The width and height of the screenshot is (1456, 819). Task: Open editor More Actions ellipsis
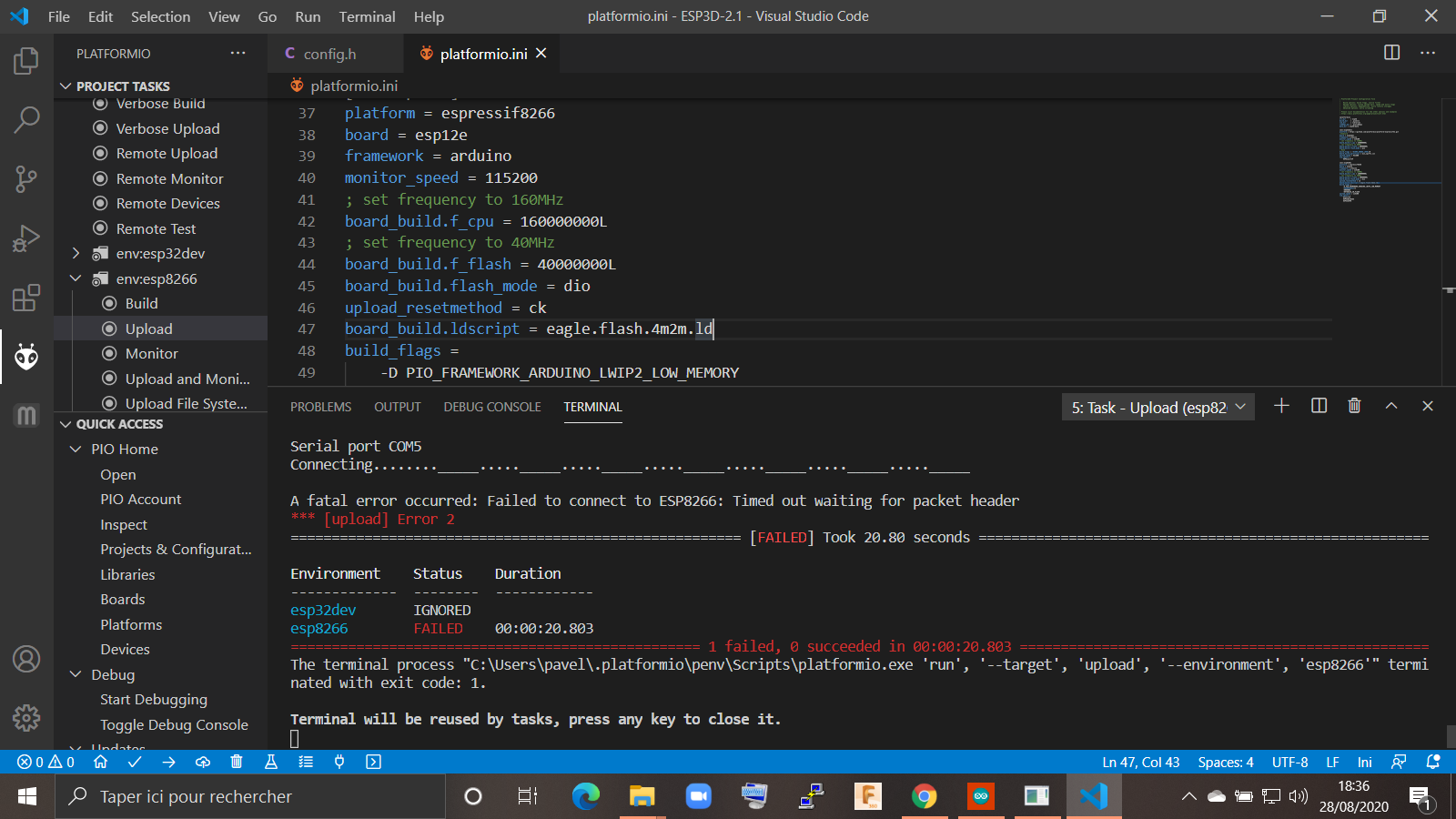1428,53
